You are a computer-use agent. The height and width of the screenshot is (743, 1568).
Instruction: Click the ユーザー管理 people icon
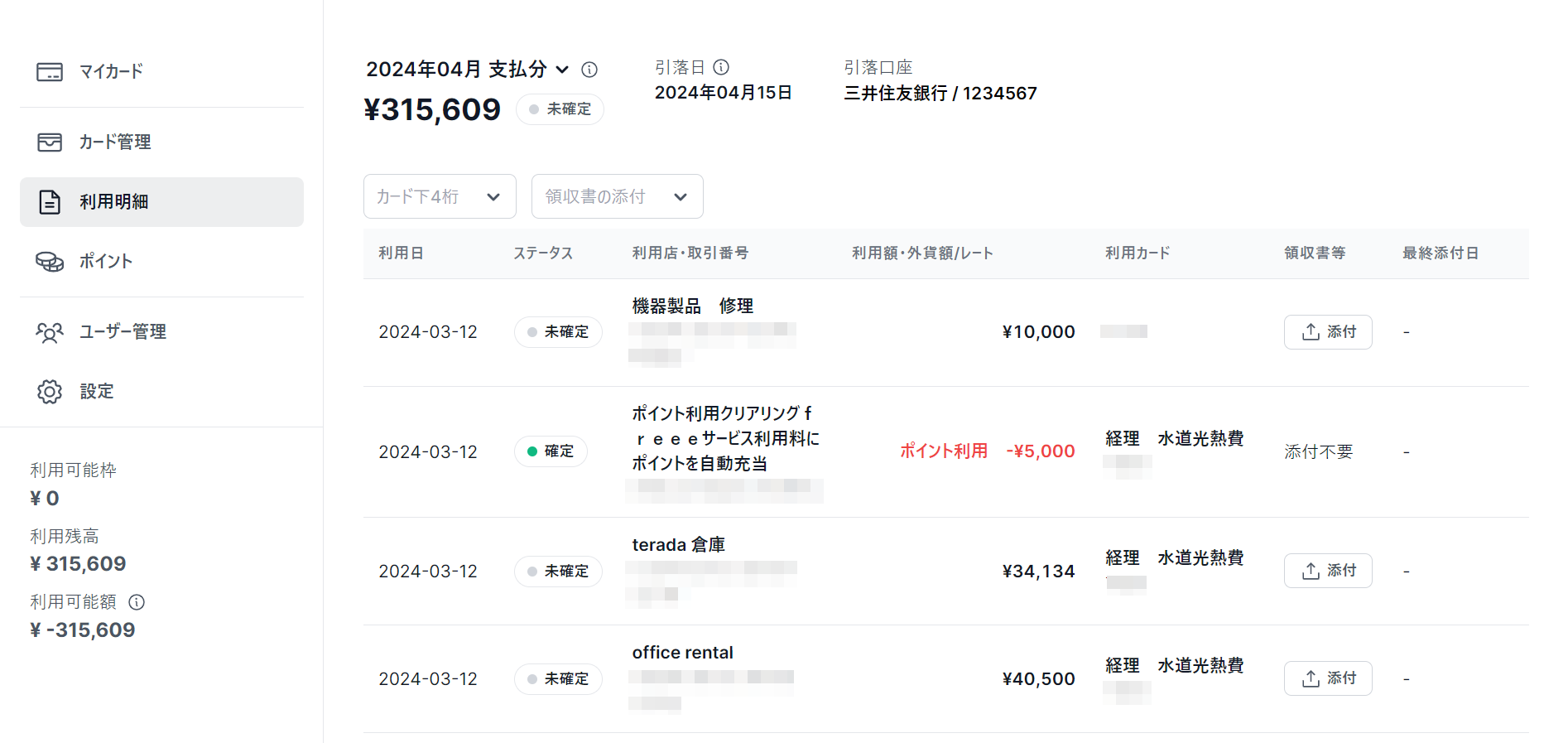point(50,332)
